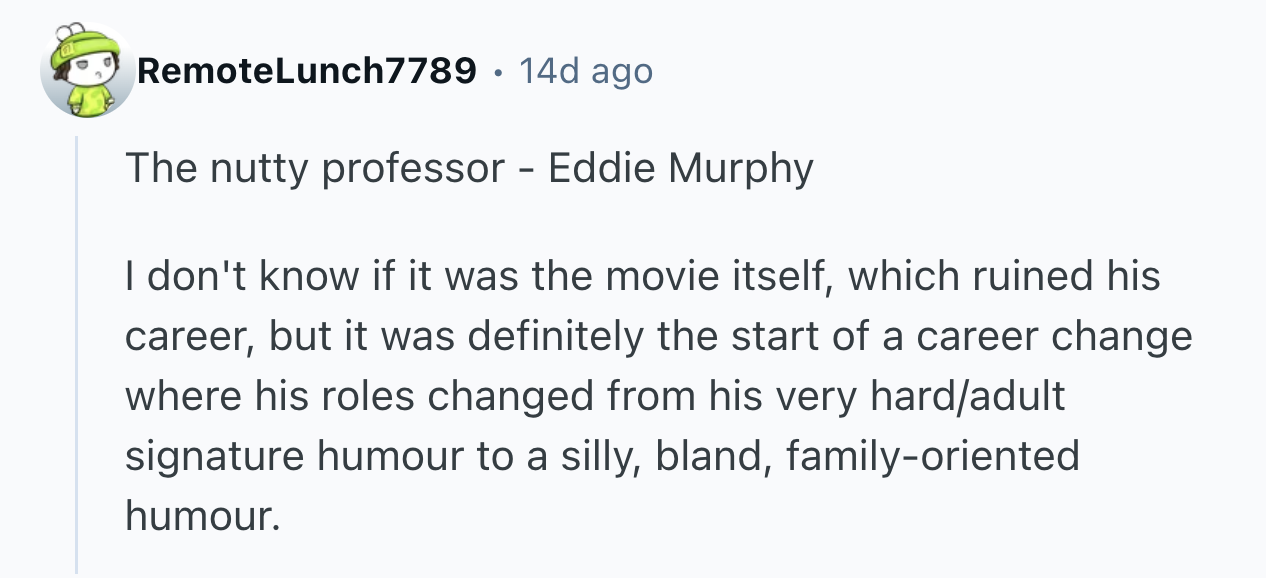Open the RemoteLunch7789 user profile link
The image size is (1266, 578).
point(307,71)
